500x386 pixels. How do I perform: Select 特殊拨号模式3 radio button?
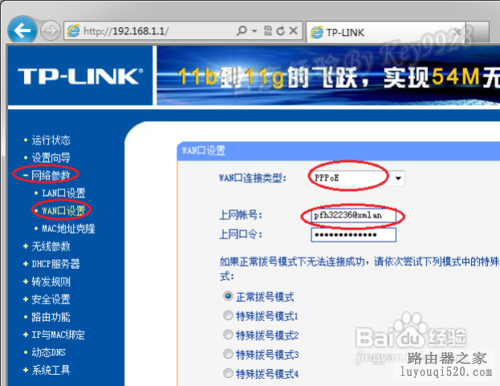(228, 354)
